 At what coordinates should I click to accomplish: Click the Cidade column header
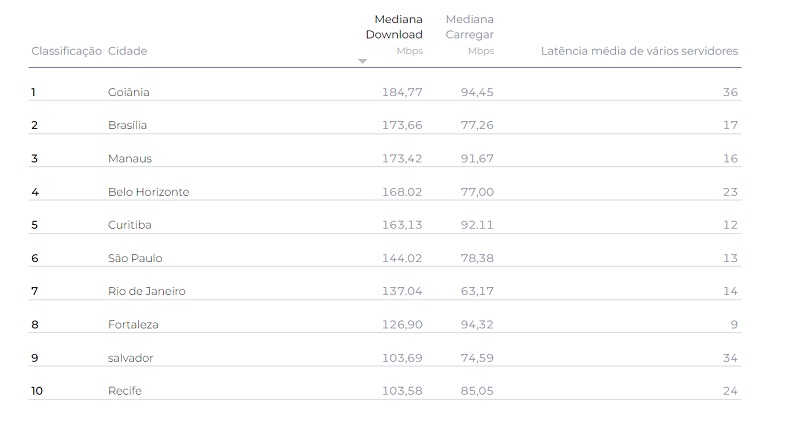[127, 51]
